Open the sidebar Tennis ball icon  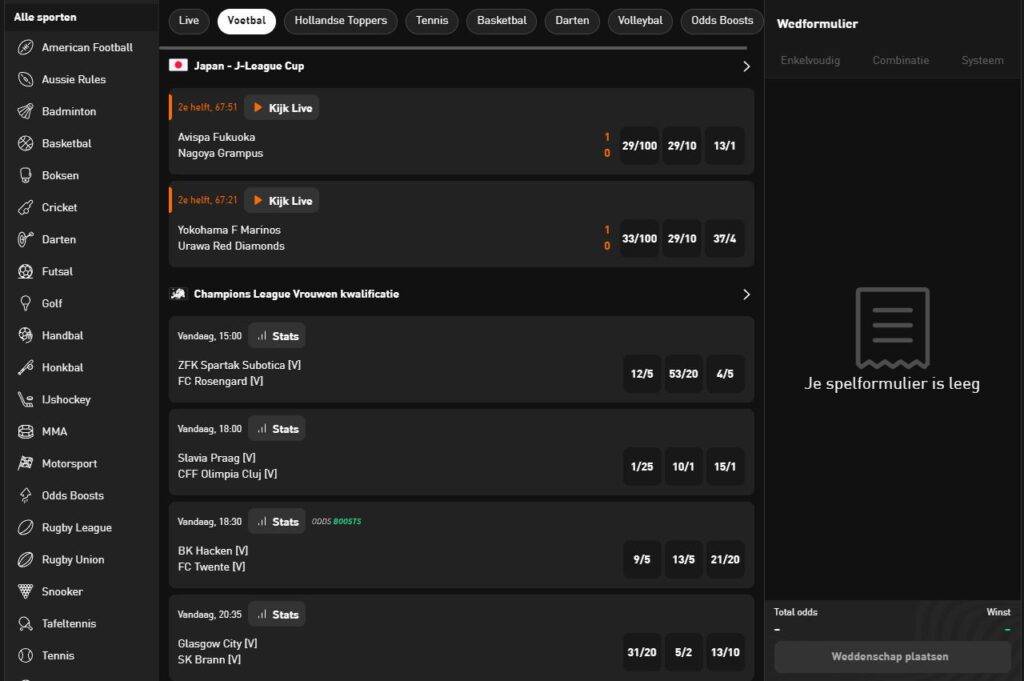point(25,655)
